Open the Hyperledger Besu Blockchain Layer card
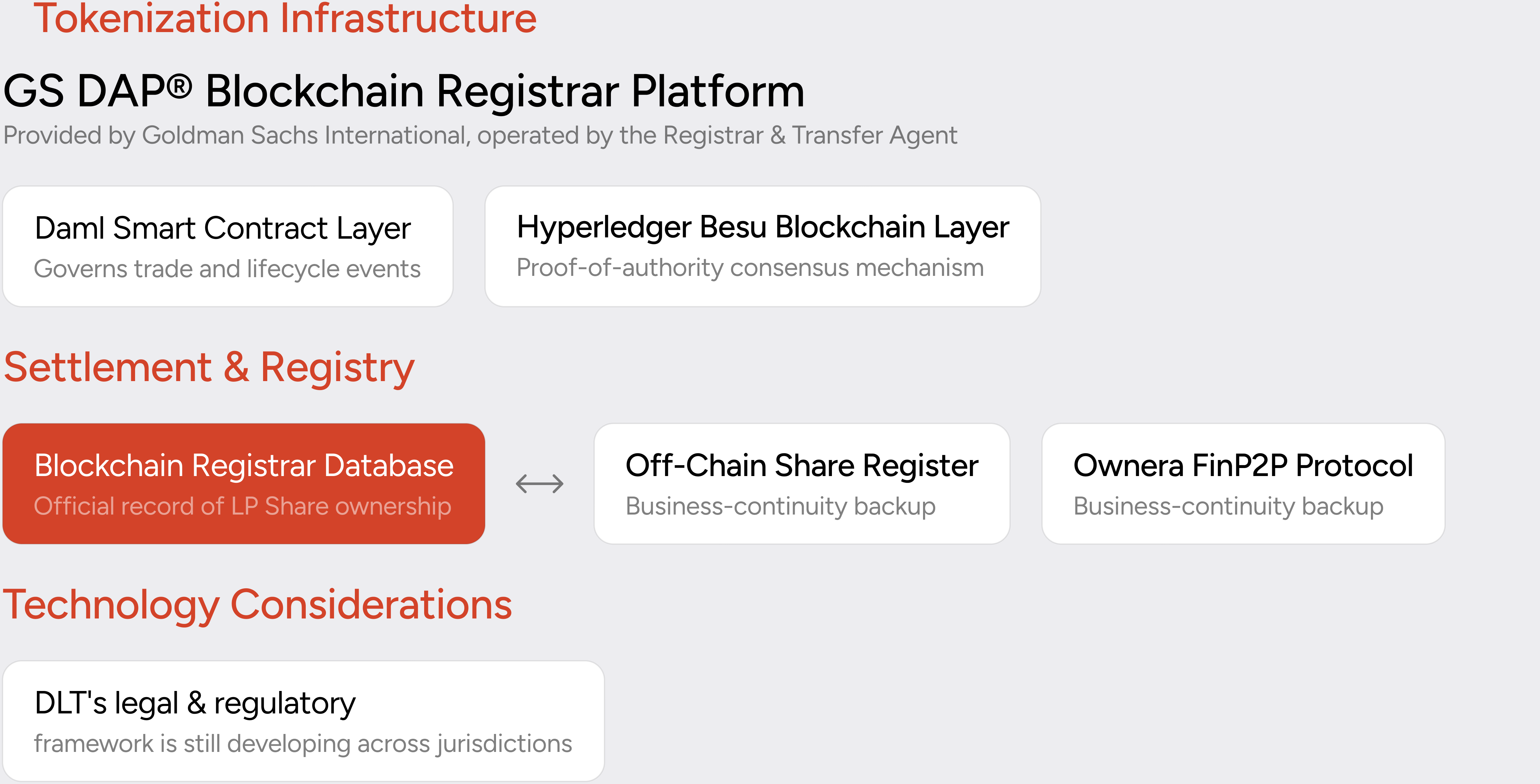 click(763, 246)
